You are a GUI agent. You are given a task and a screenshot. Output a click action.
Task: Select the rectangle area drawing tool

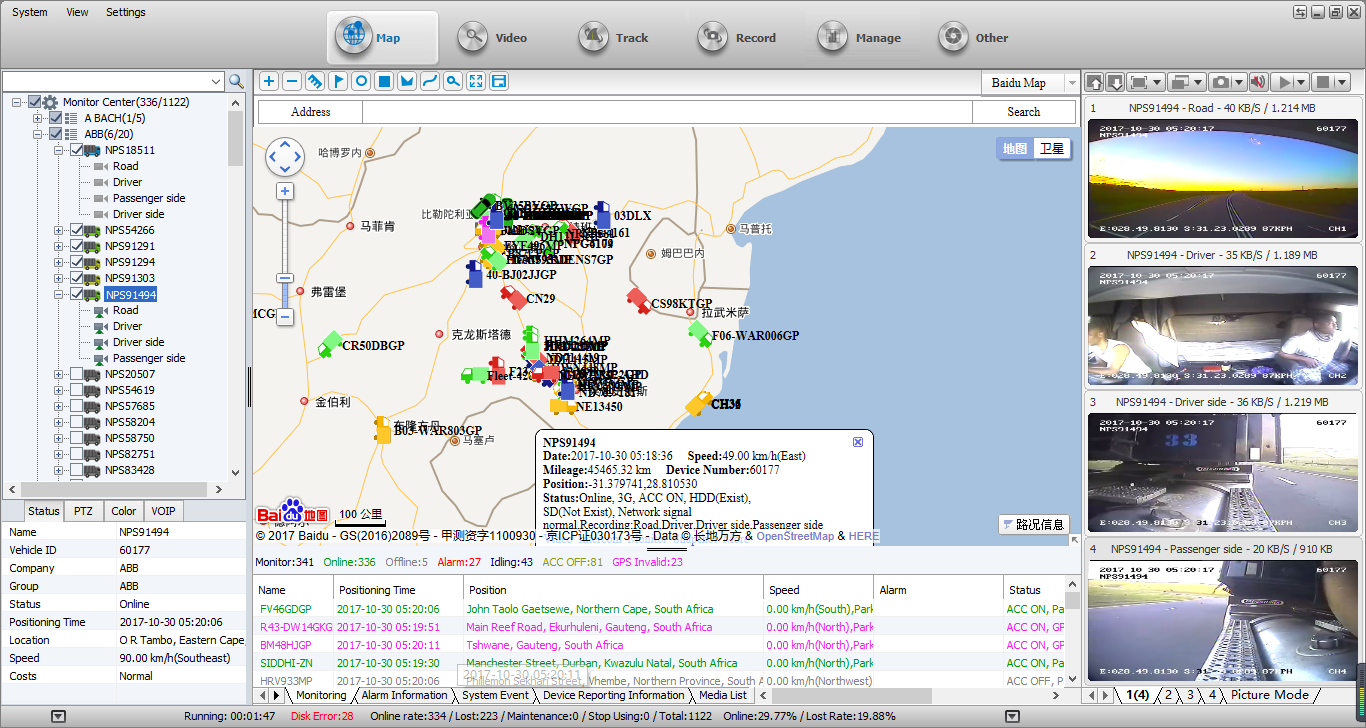pyautogui.click(x=384, y=81)
